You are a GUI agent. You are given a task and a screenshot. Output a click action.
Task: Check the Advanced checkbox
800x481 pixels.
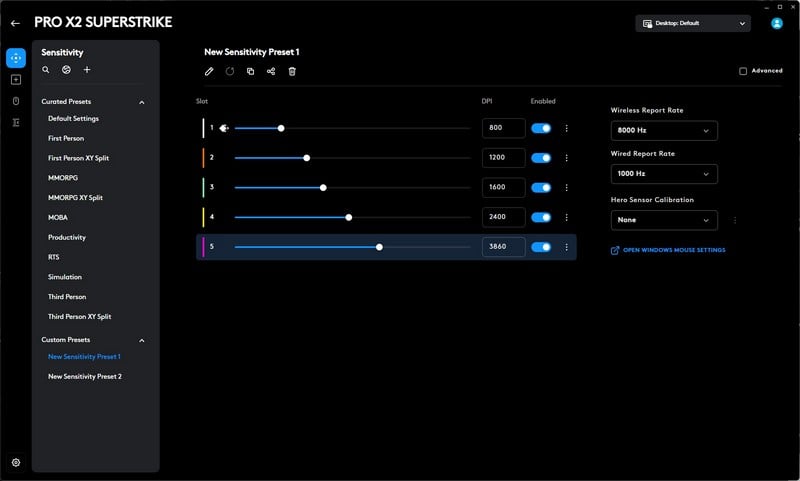tap(743, 71)
